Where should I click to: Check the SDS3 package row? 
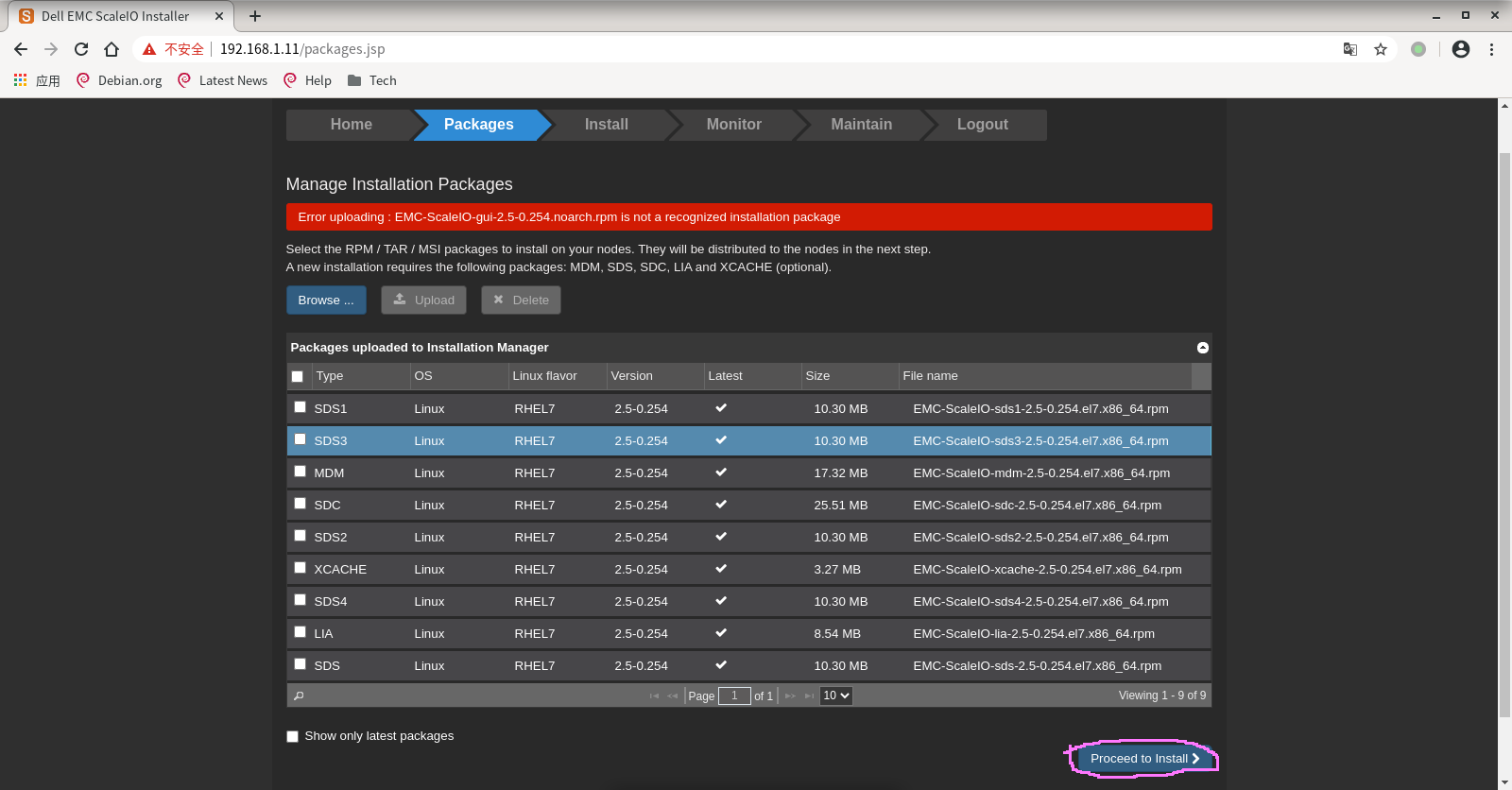coord(300,439)
